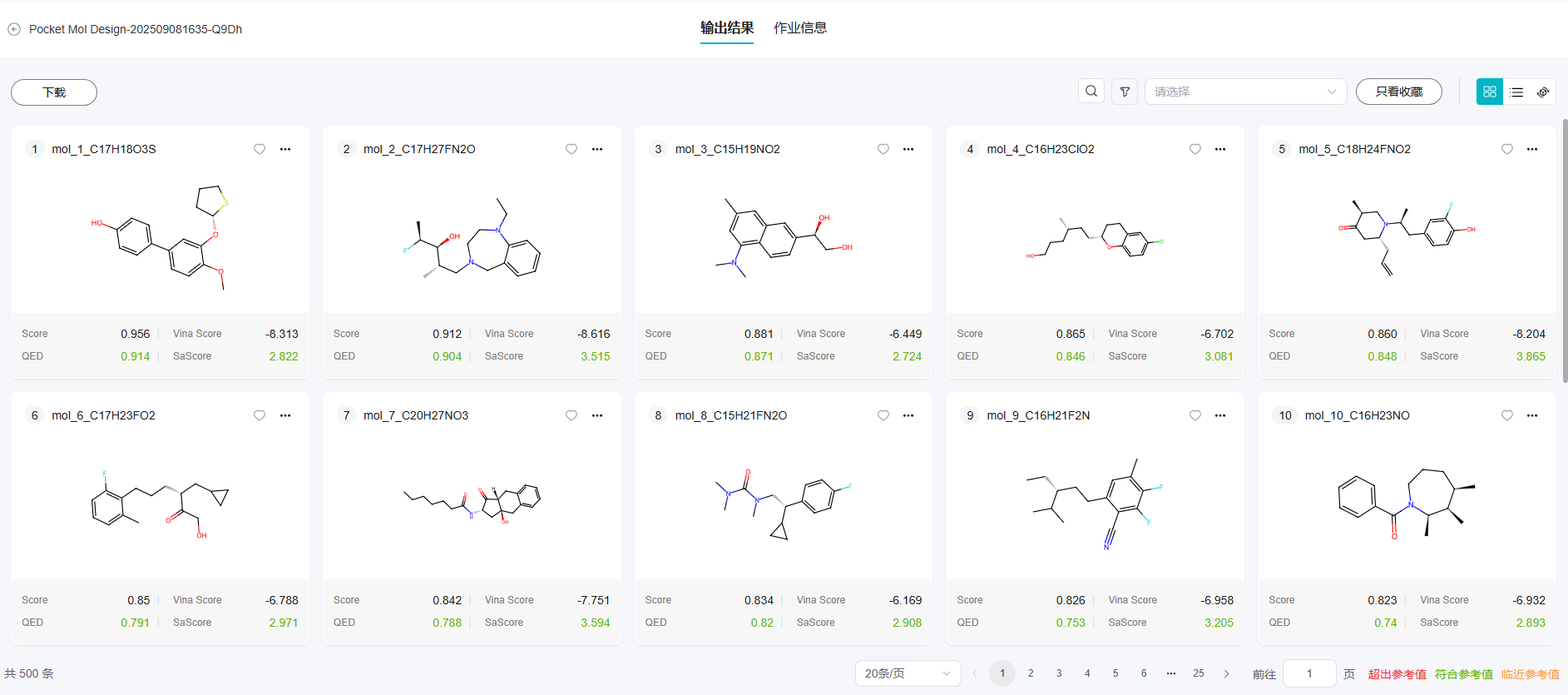Open more options for mol_3_C15H19NO2
Screen dimensions: 1568x695
[x=908, y=149]
